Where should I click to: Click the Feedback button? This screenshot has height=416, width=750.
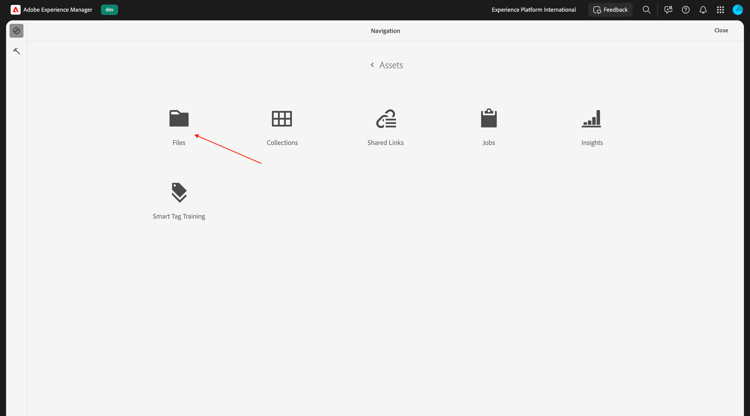click(610, 10)
